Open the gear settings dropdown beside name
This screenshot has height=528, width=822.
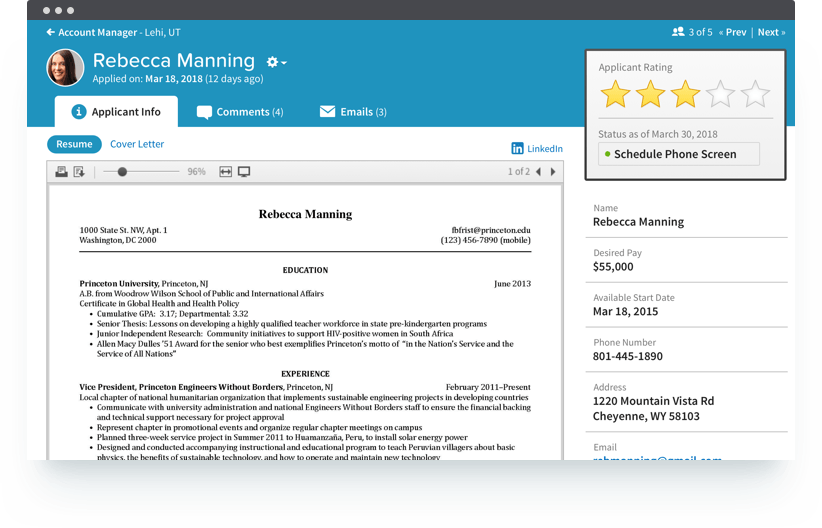(x=276, y=62)
